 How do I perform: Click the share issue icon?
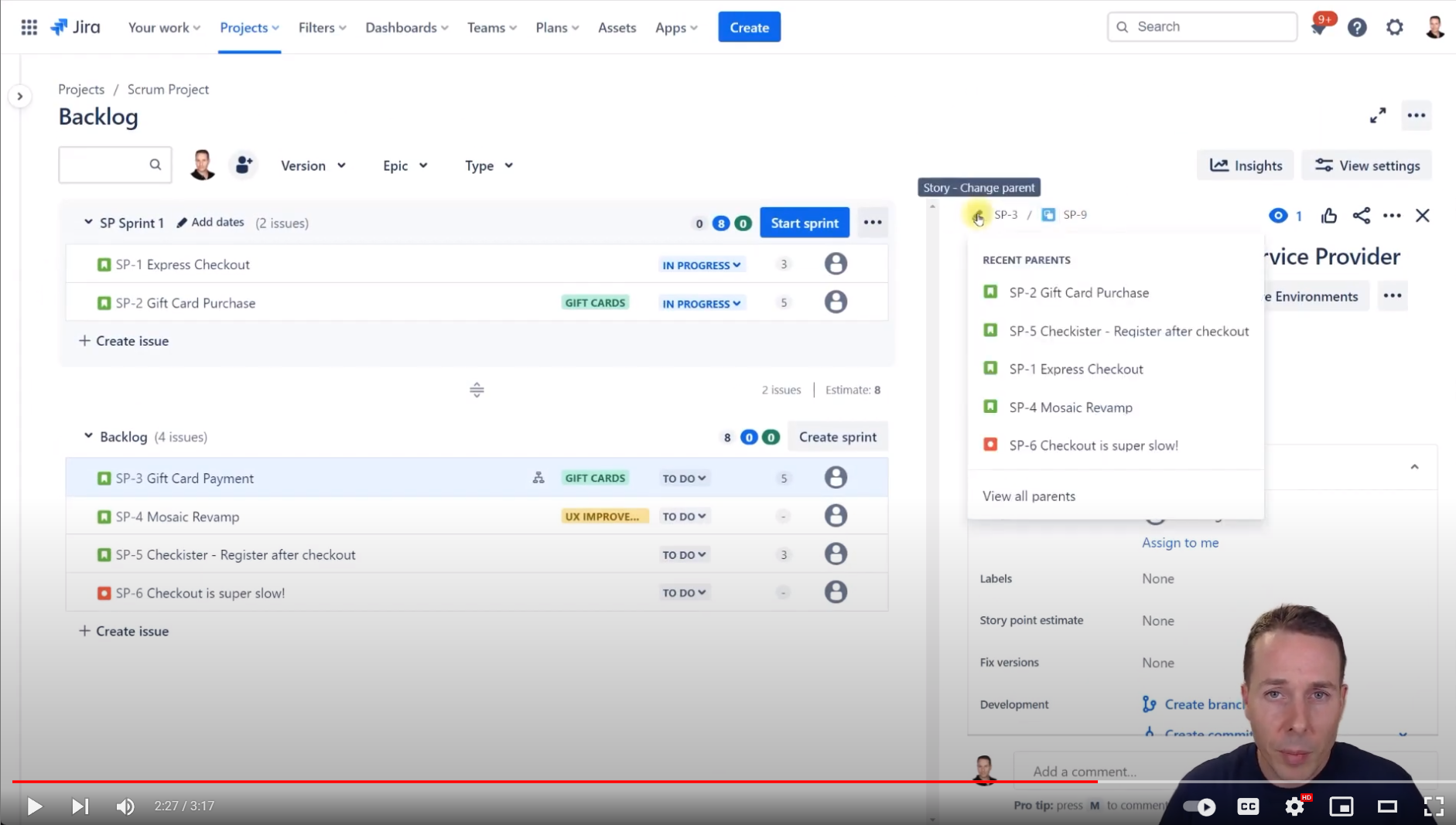1361,216
